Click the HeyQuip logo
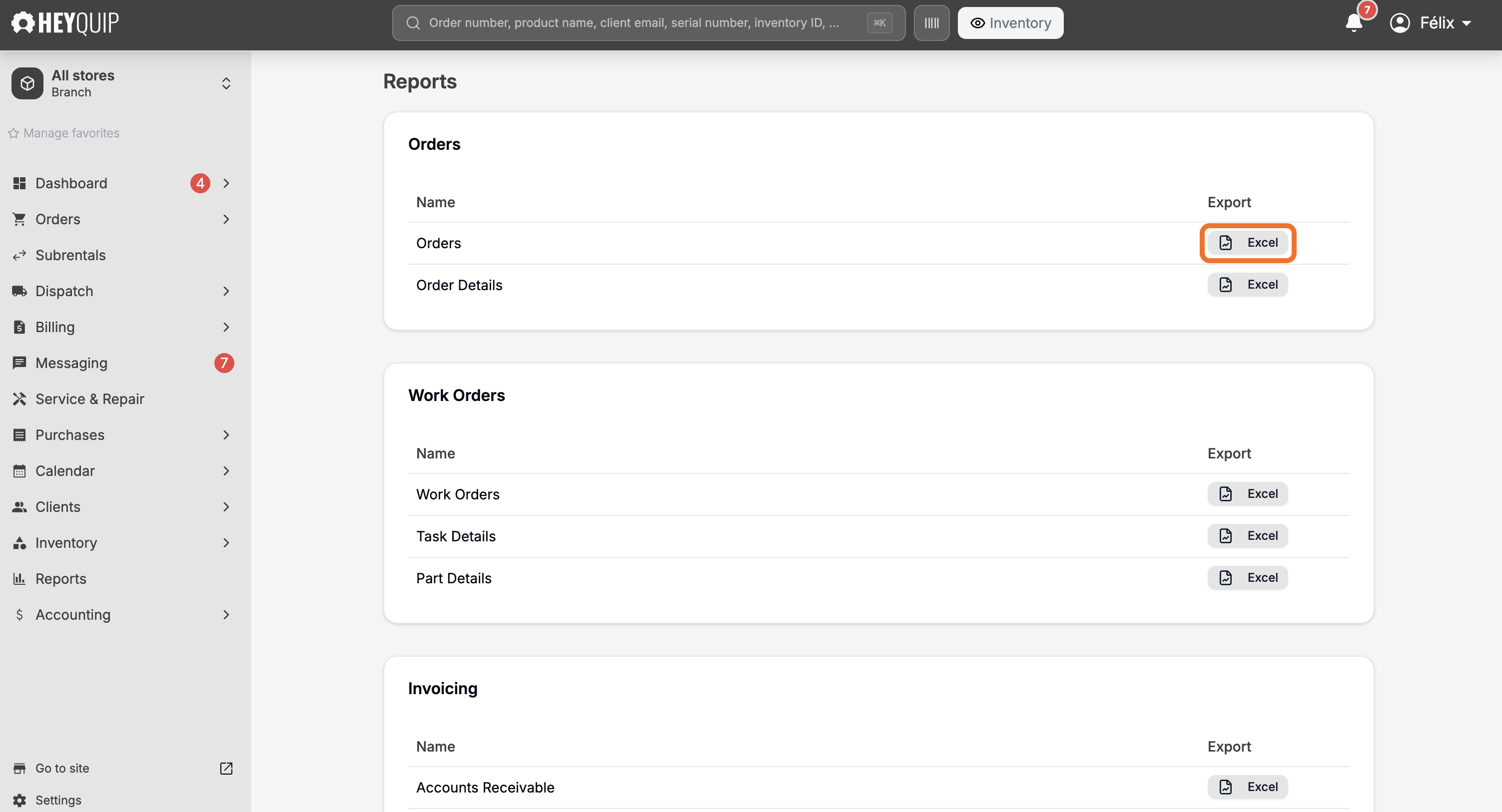Image resolution: width=1502 pixels, height=812 pixels. (65, 23)
